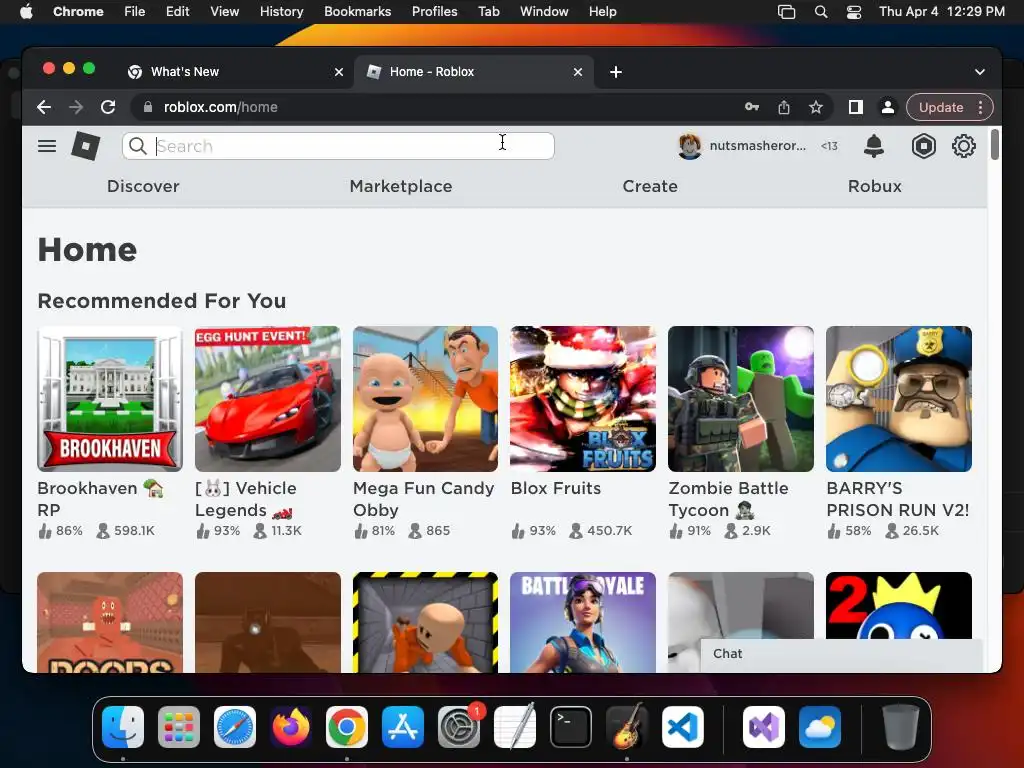Click the search magnifier icon in Roblox
Screen dimensions: 1024x768
click(137, 146)
